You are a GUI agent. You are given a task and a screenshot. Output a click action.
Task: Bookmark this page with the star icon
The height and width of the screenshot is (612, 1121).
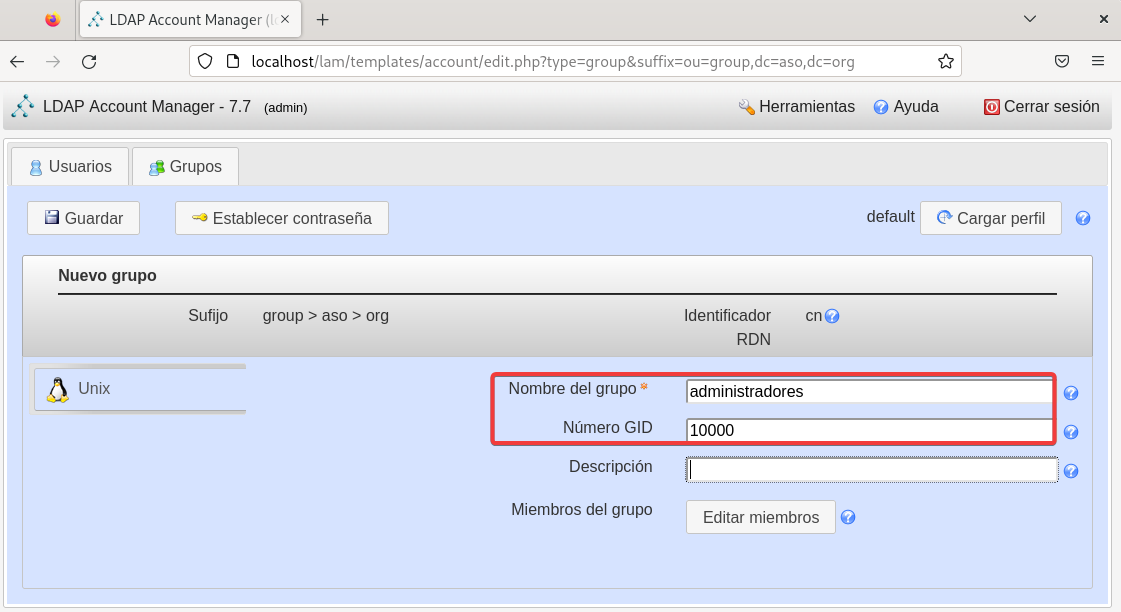pos(945,61)
